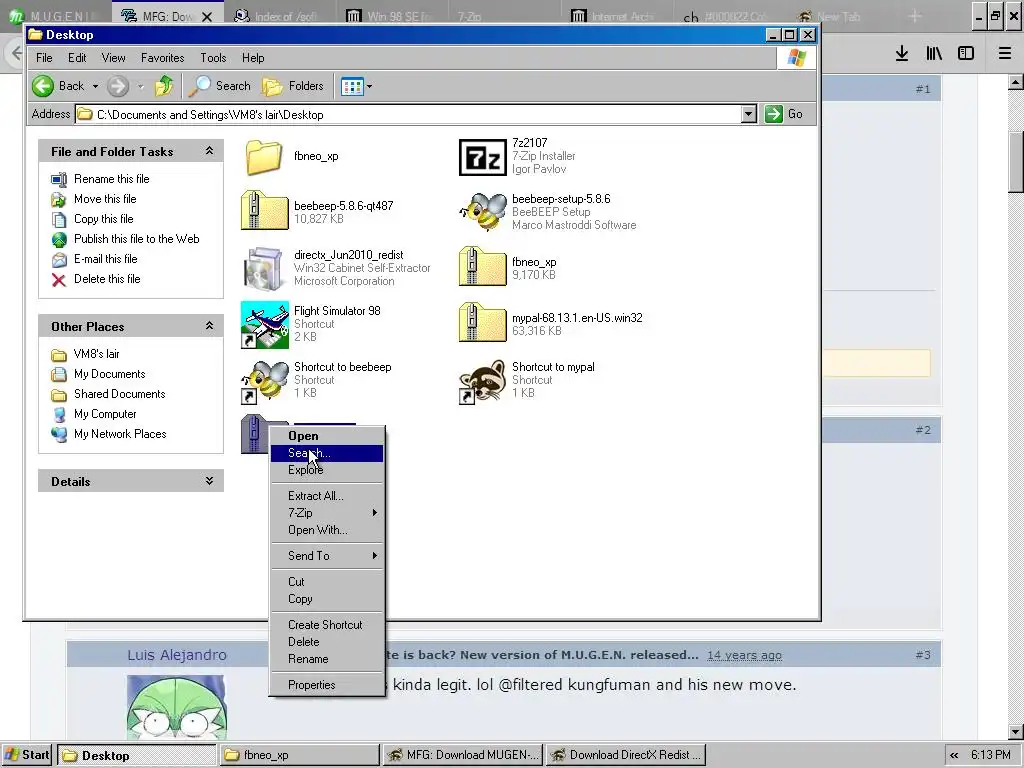1024x768 pixels.
Task: Click Publish this file to the Web
Action: click(x=136, y=239)
